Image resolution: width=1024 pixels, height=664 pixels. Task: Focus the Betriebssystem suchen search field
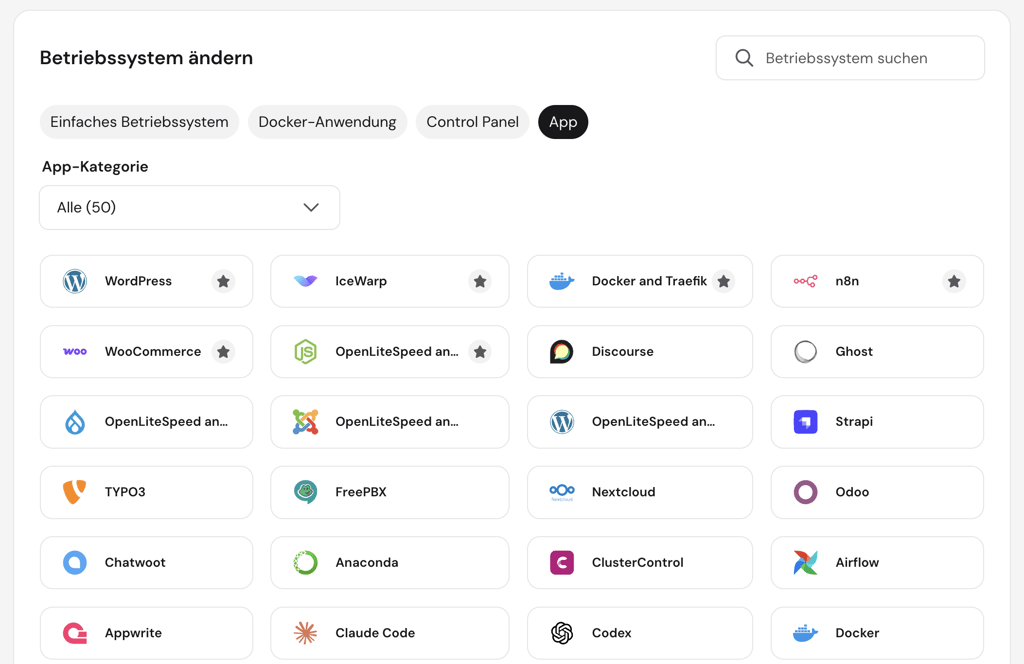850,58
